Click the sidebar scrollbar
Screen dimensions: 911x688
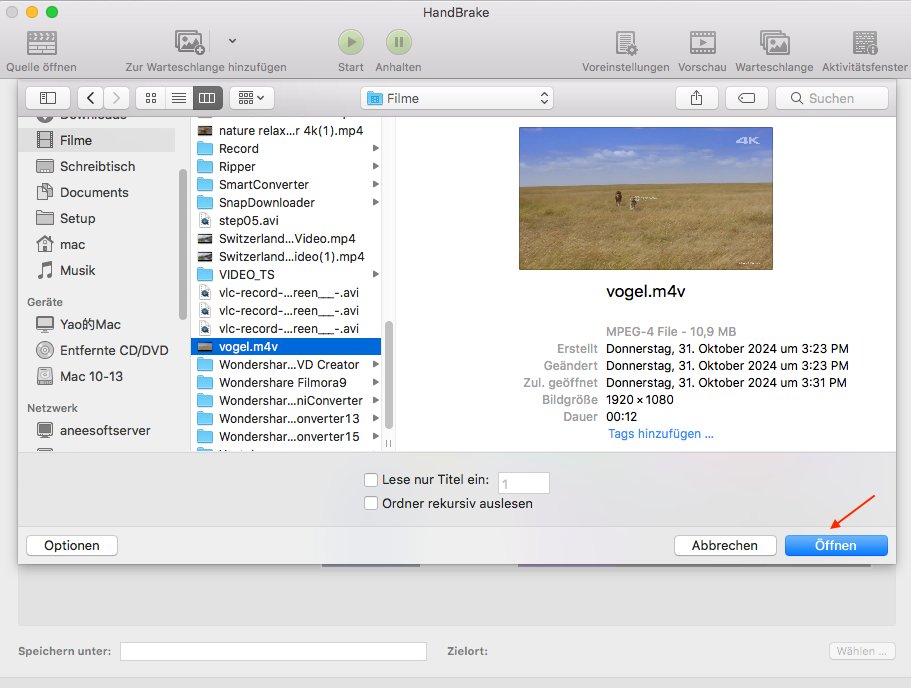click(x=183, y=244)
